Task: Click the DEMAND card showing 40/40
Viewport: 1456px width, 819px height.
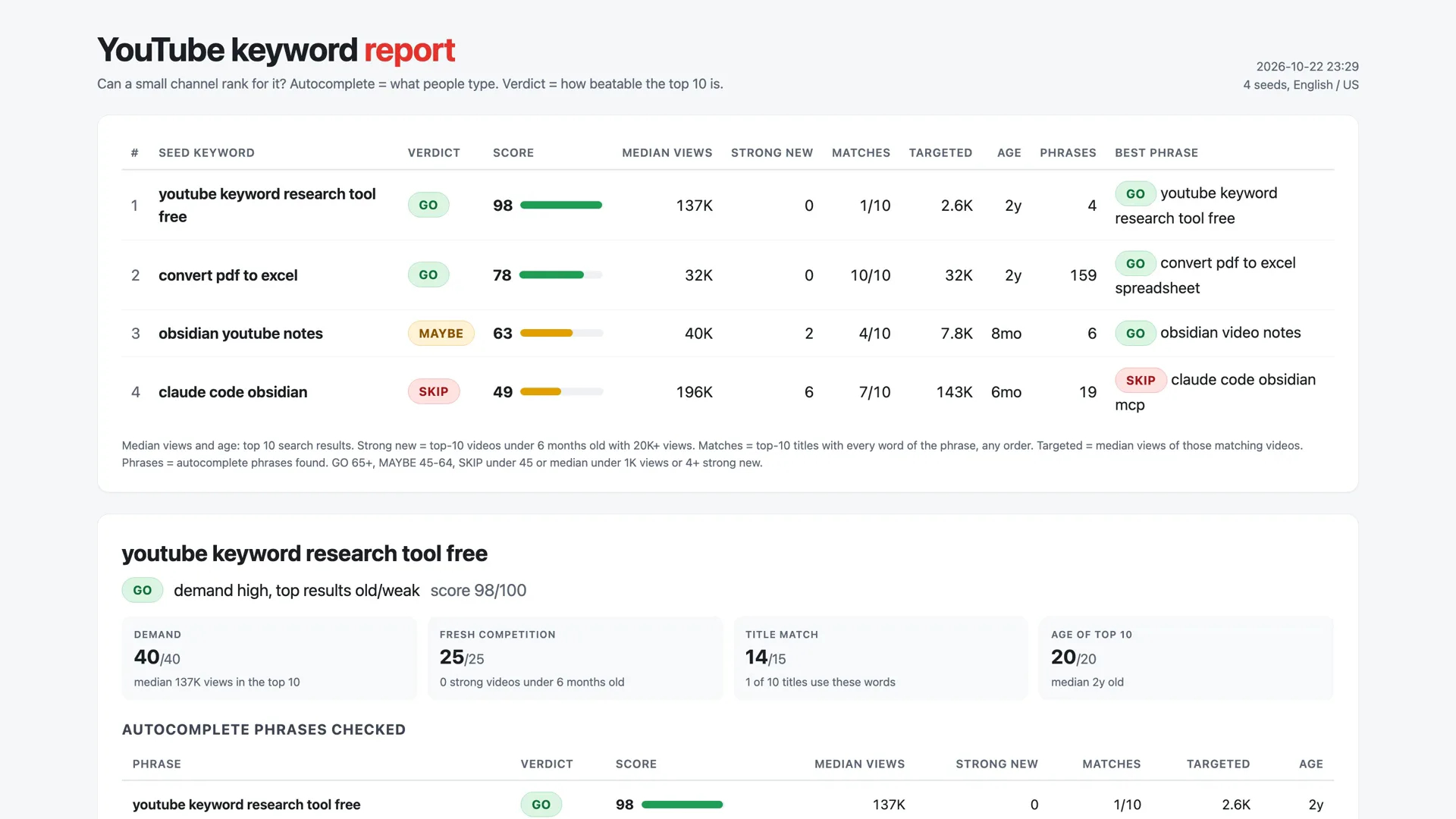Action: point(269,658)
